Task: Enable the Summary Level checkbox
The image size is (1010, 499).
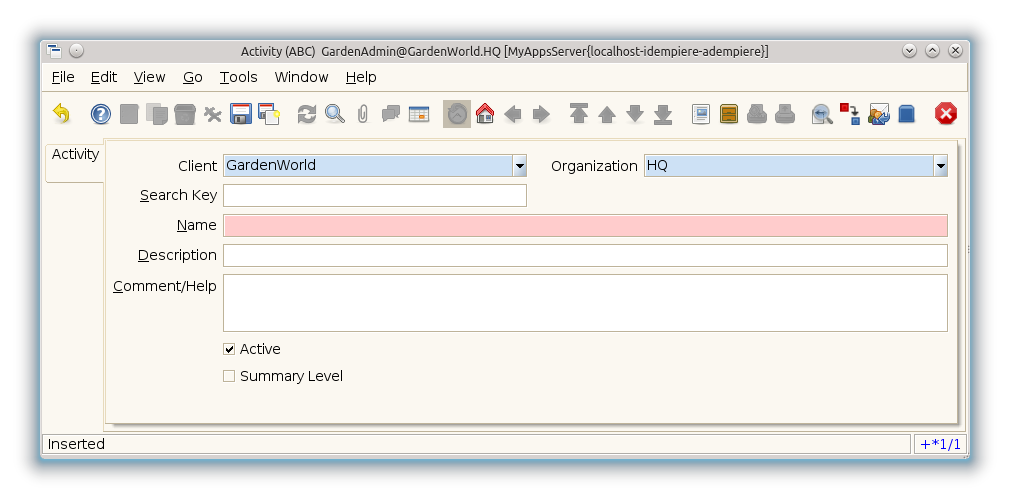Action: 229,376
